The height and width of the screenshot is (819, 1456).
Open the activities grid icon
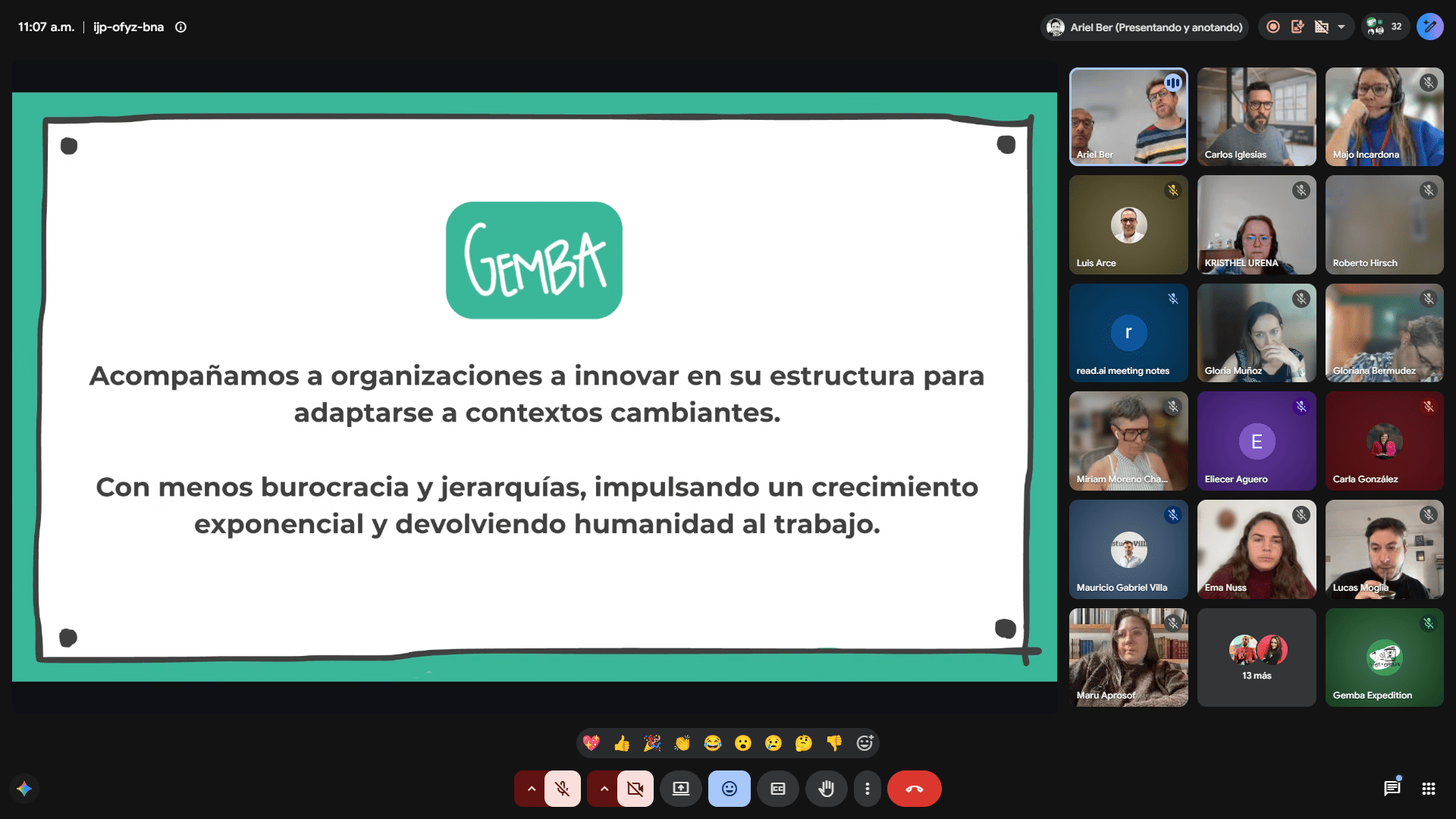(1429, 789)
